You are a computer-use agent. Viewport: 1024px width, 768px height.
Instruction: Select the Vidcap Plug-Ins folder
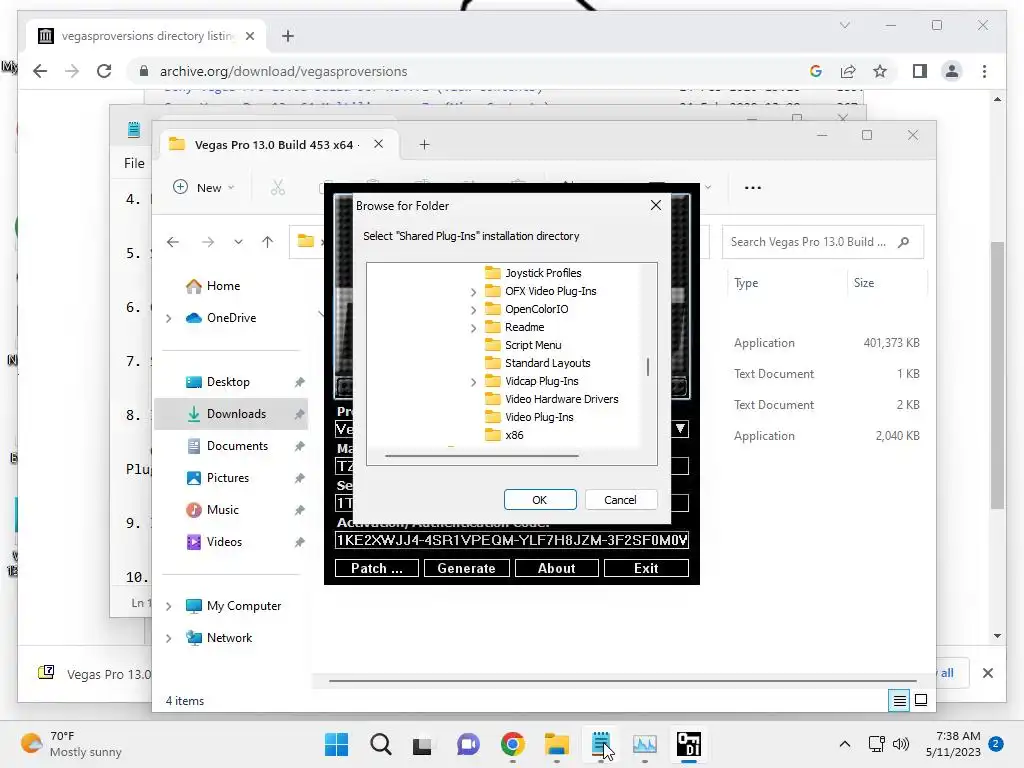541,381
